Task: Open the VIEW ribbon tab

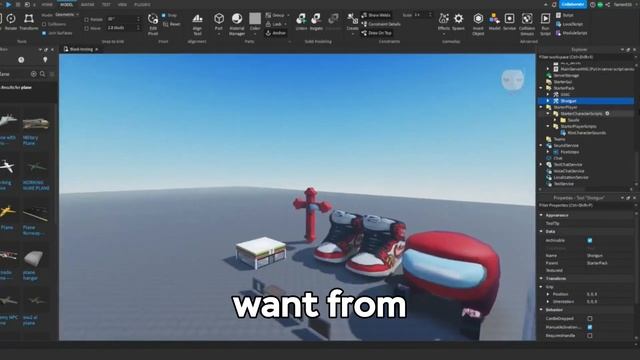Action: tap(122, 4)
